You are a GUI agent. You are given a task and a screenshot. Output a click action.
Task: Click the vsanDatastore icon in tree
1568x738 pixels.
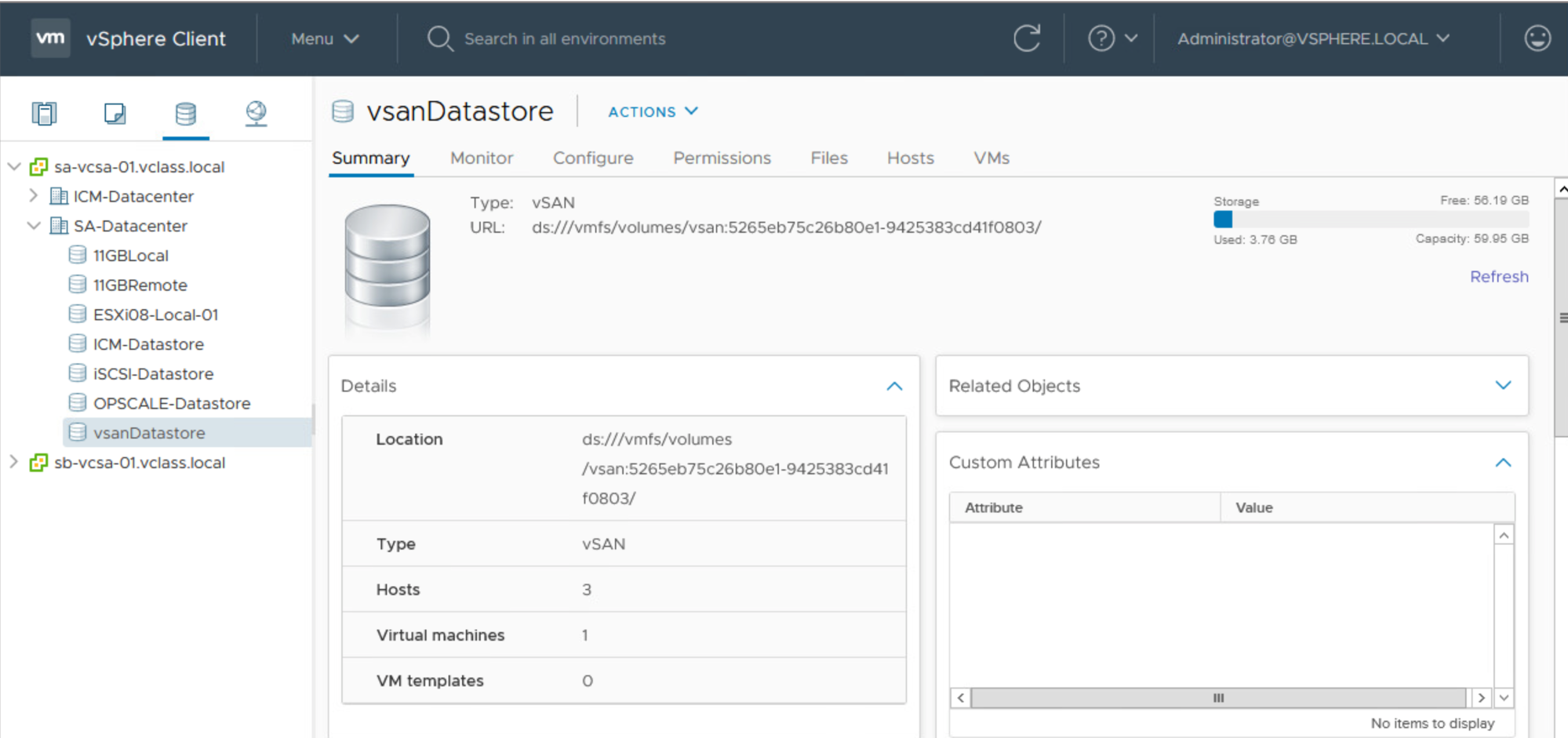[x=78, y=432]
